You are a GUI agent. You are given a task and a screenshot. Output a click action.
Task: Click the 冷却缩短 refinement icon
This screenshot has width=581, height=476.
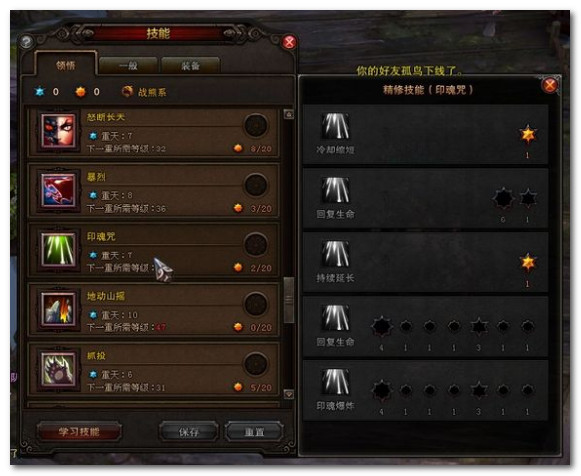point(335,126)
